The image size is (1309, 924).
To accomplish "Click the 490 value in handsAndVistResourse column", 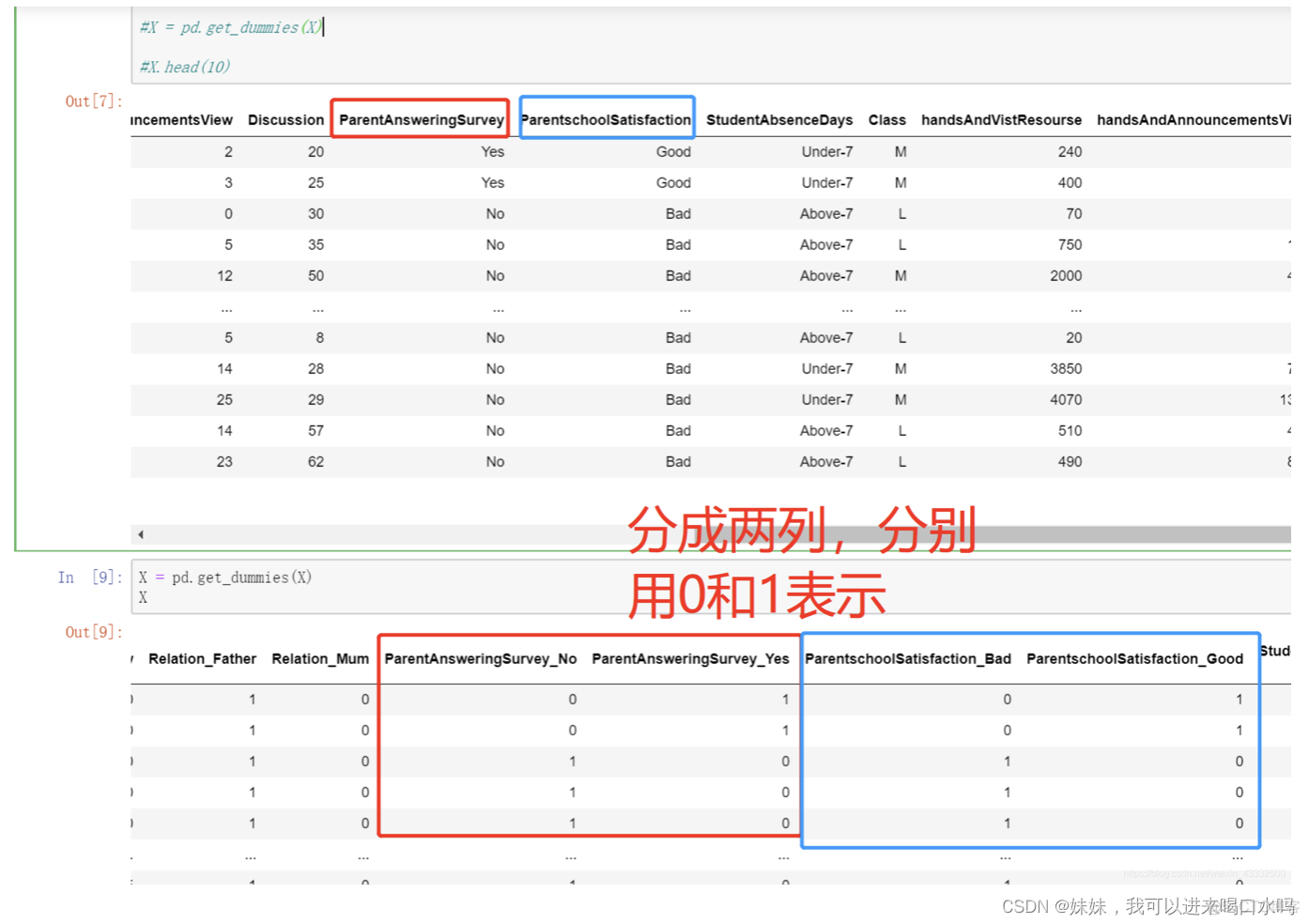I will coord(1070,462).
